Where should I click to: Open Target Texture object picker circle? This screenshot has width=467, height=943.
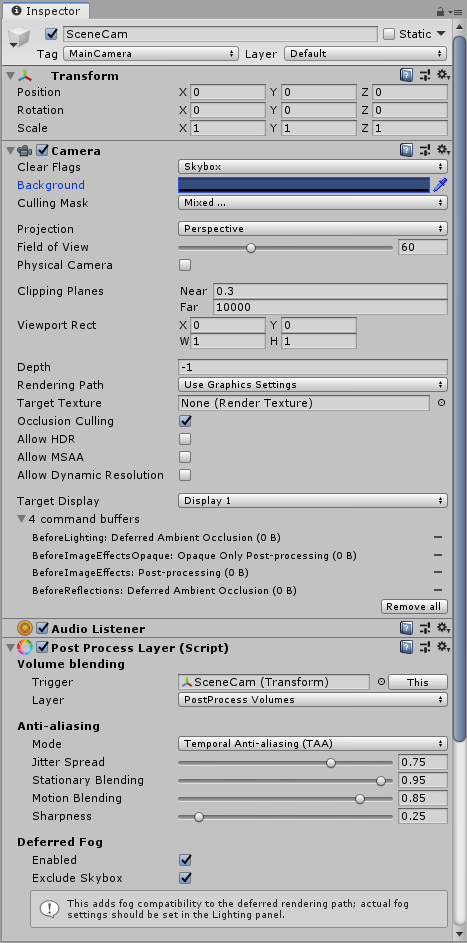pyautogui.click(x=441, y=403)
